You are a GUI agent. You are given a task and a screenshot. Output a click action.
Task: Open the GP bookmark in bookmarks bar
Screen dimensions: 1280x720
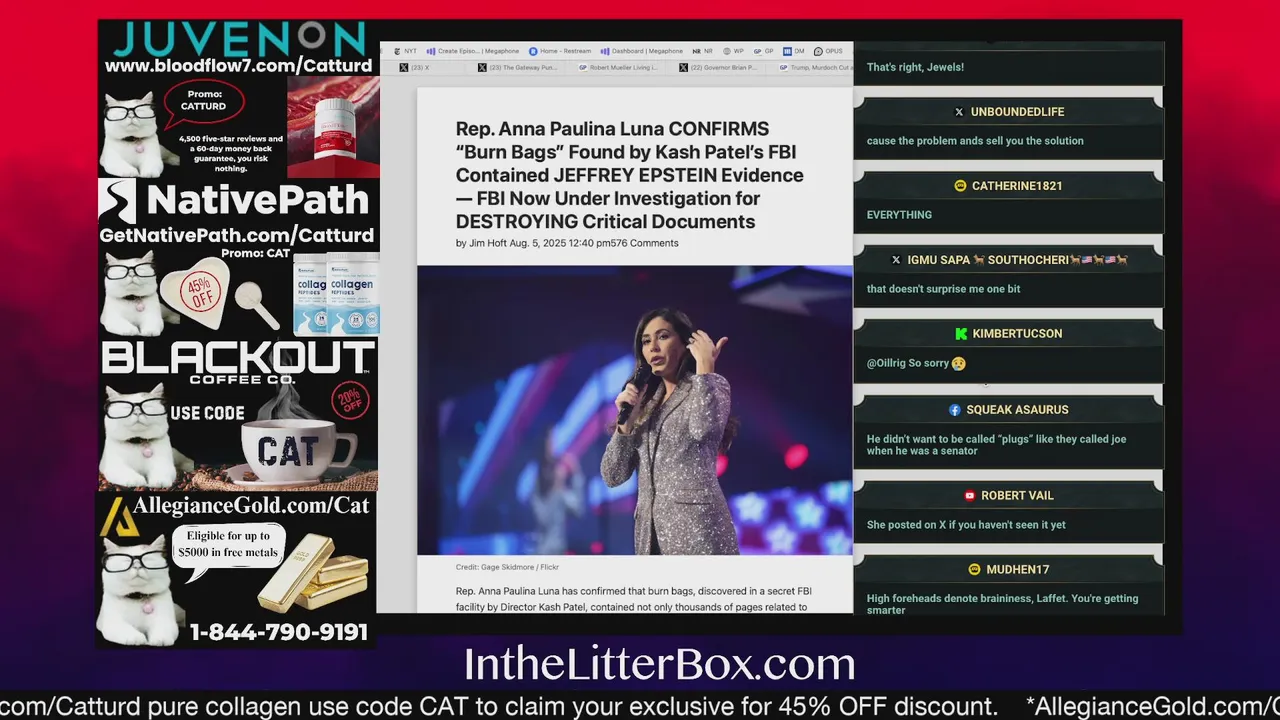coord(763,51)
